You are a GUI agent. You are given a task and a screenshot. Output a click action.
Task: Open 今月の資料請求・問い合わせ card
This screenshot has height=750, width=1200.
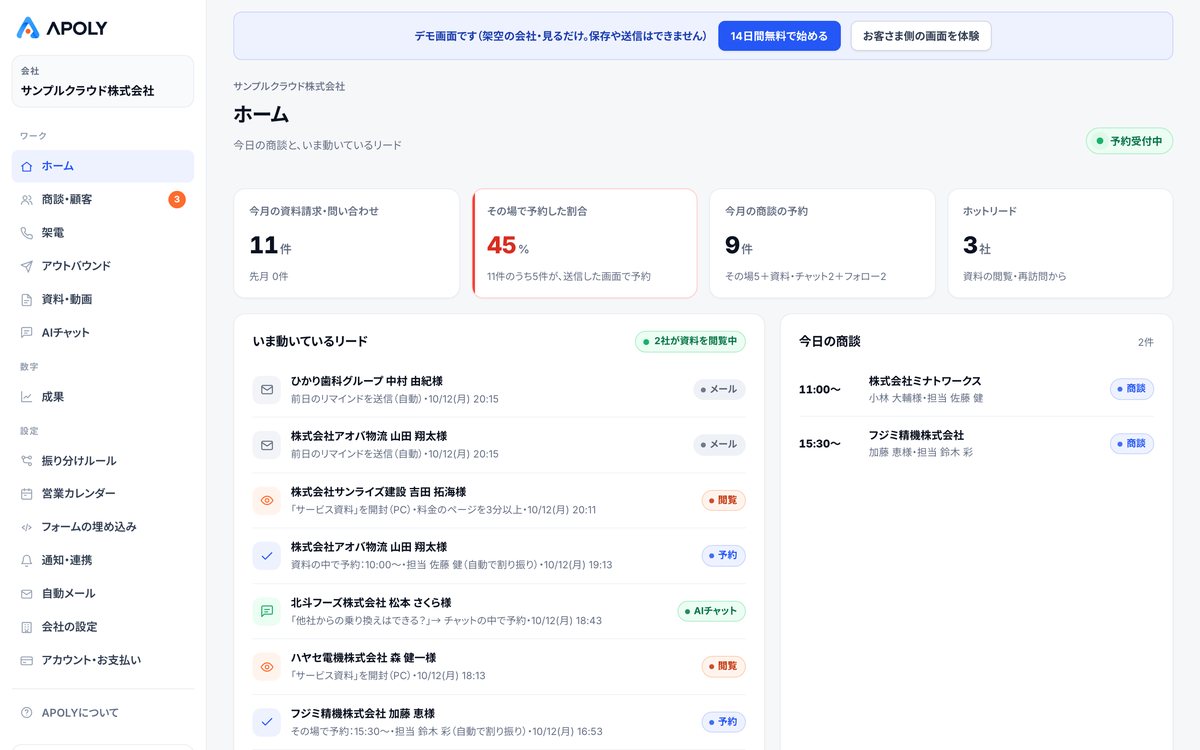(347, 243)
